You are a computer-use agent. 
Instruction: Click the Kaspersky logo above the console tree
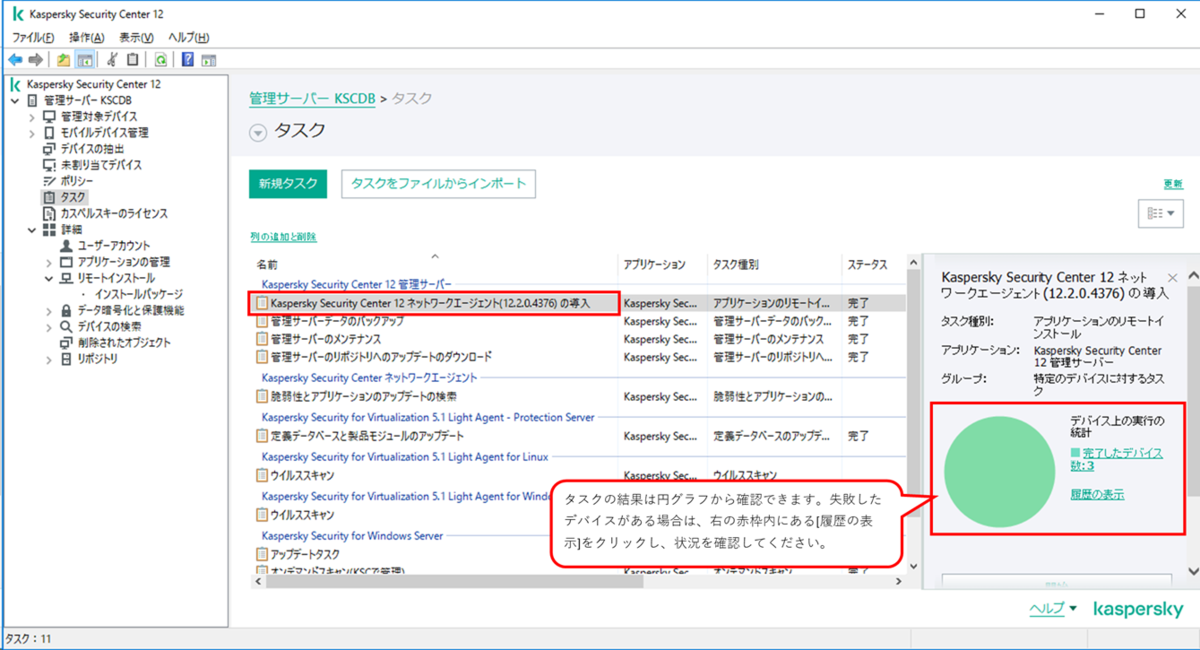click(x=14, y=84)
